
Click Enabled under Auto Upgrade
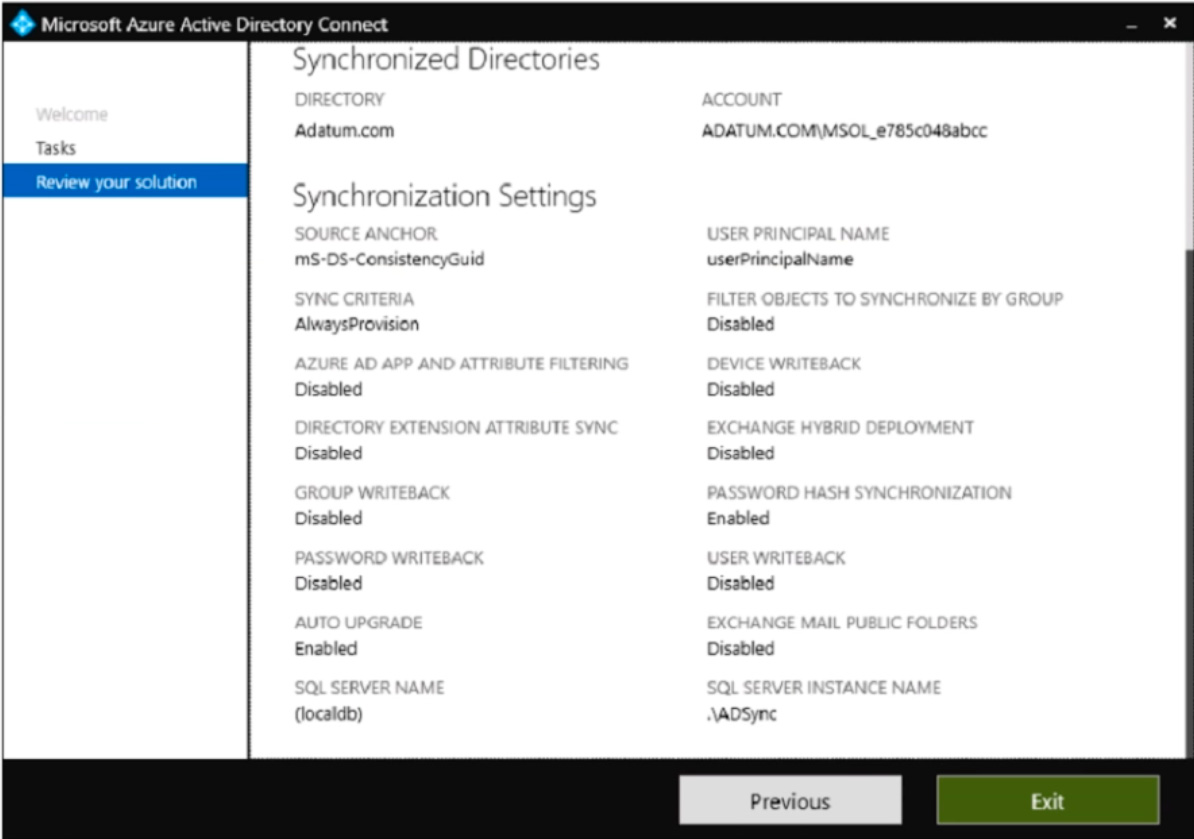coord(325,648)
